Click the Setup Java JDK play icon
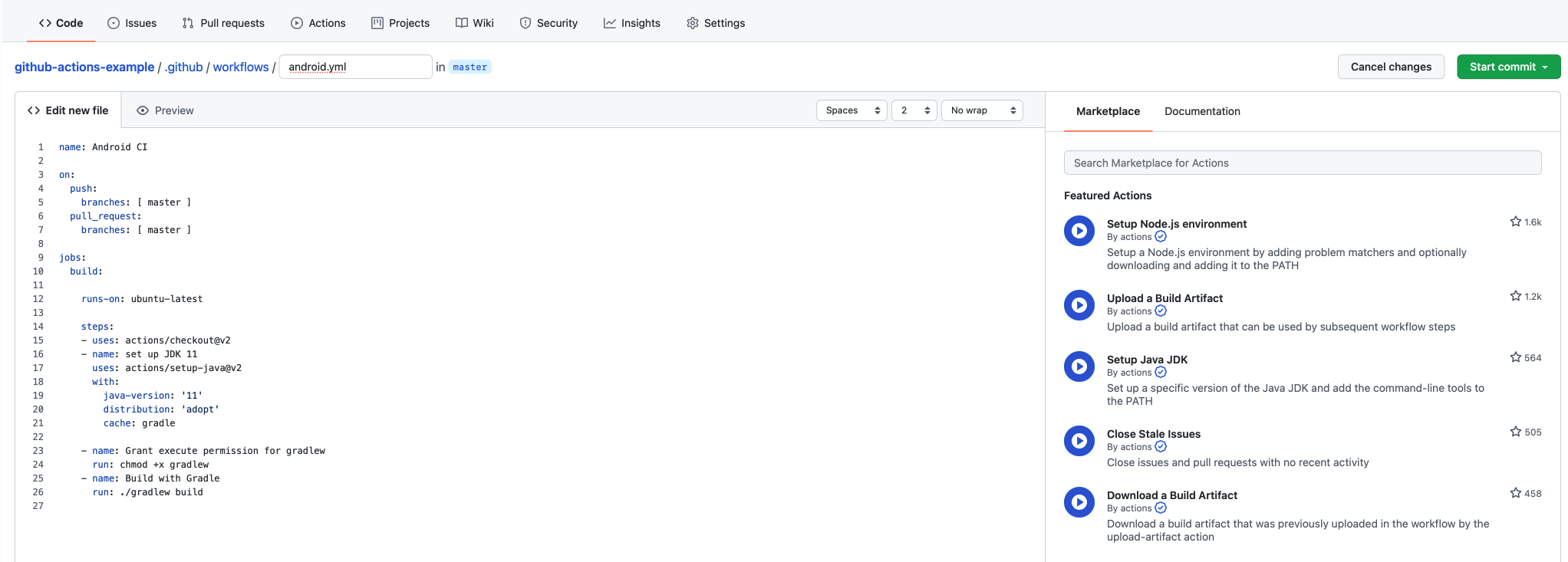The image size is (1568, 562). [1079, 366]
